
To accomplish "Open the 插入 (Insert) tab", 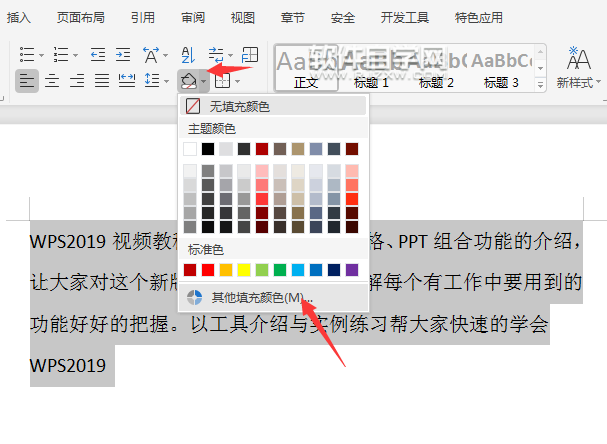I will pyautogui.click(x=18, y=18).
